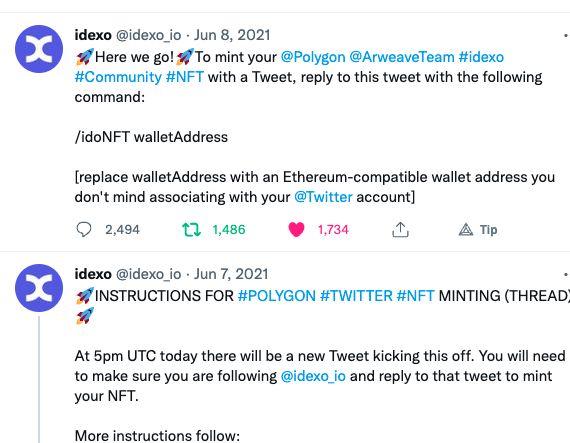Click the #Community hashtag

click(118, 77)
